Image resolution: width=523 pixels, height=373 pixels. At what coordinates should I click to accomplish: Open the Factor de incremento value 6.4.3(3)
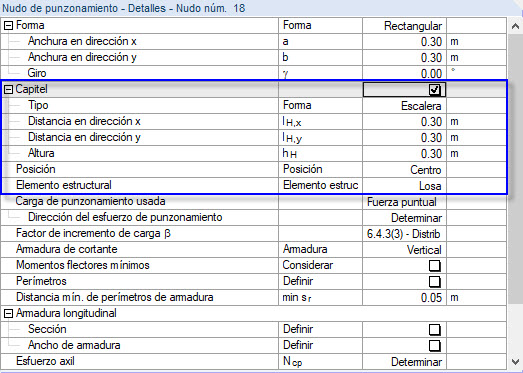[405, 234]
